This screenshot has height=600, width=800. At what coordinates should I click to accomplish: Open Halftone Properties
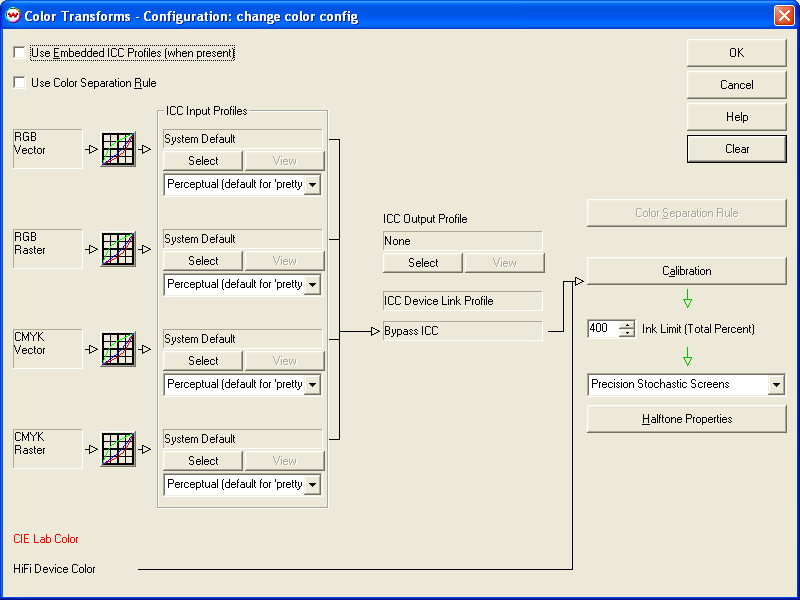[686, 419]
